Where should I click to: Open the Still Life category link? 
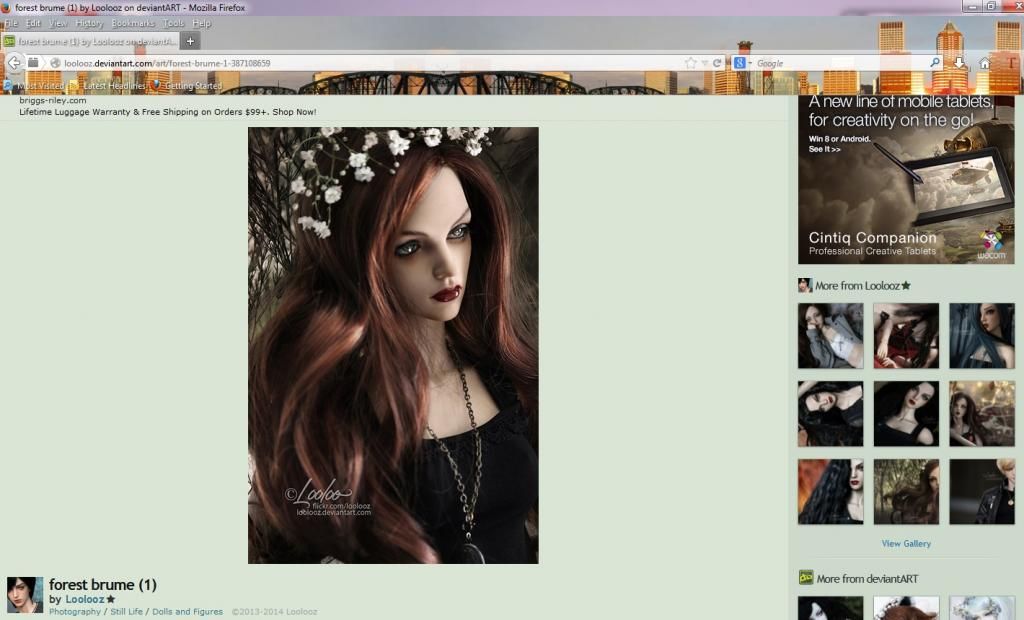126,612
